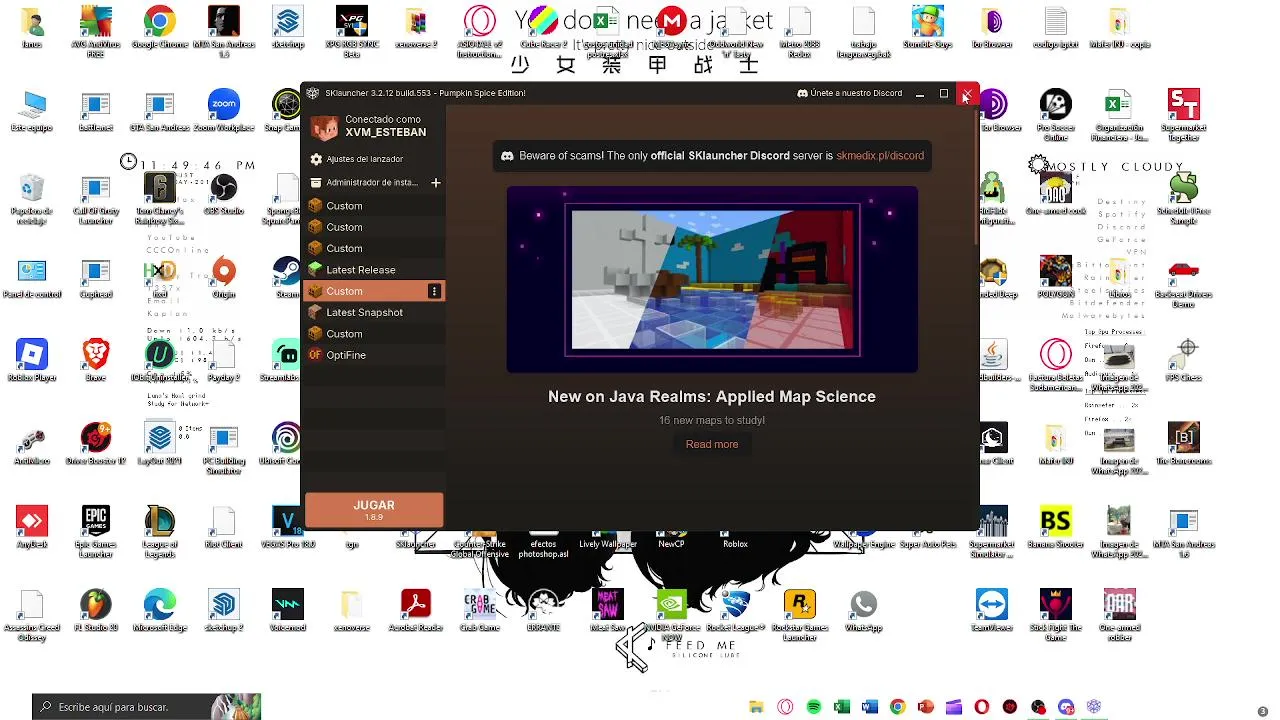Open Origin desktop shortcut
The width and height of the screenshot is (1280, 720).
pos(224,278)
